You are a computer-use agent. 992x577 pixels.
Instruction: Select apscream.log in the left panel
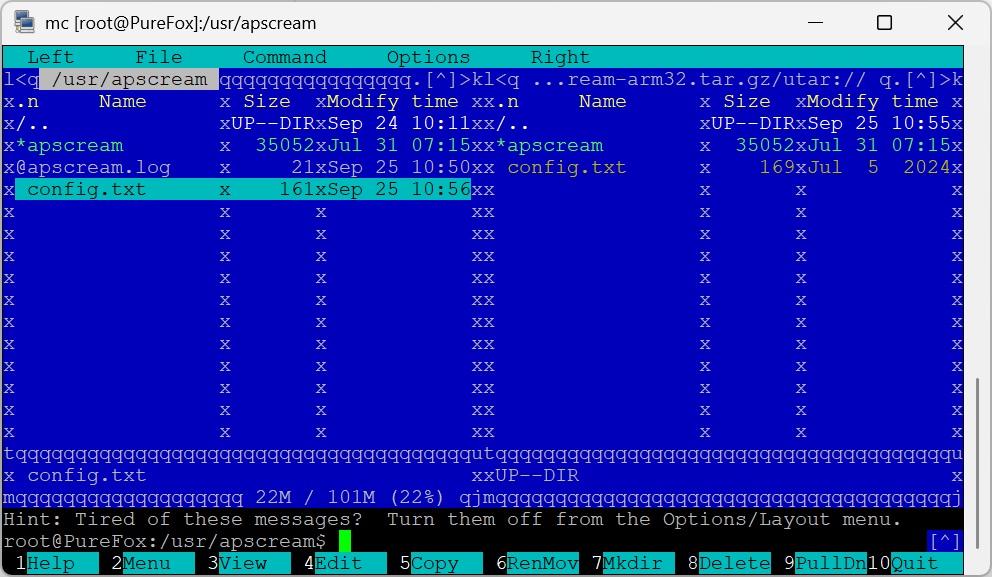98,167
